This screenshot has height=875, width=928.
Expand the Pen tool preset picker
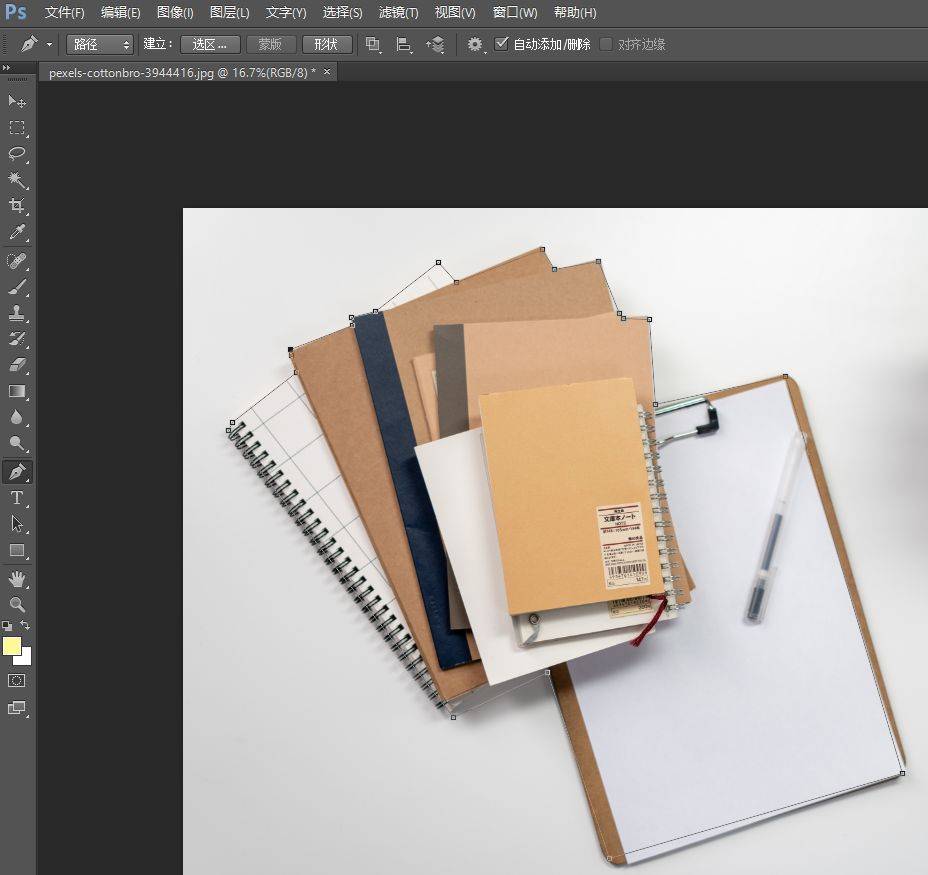(x=37, y=44)
